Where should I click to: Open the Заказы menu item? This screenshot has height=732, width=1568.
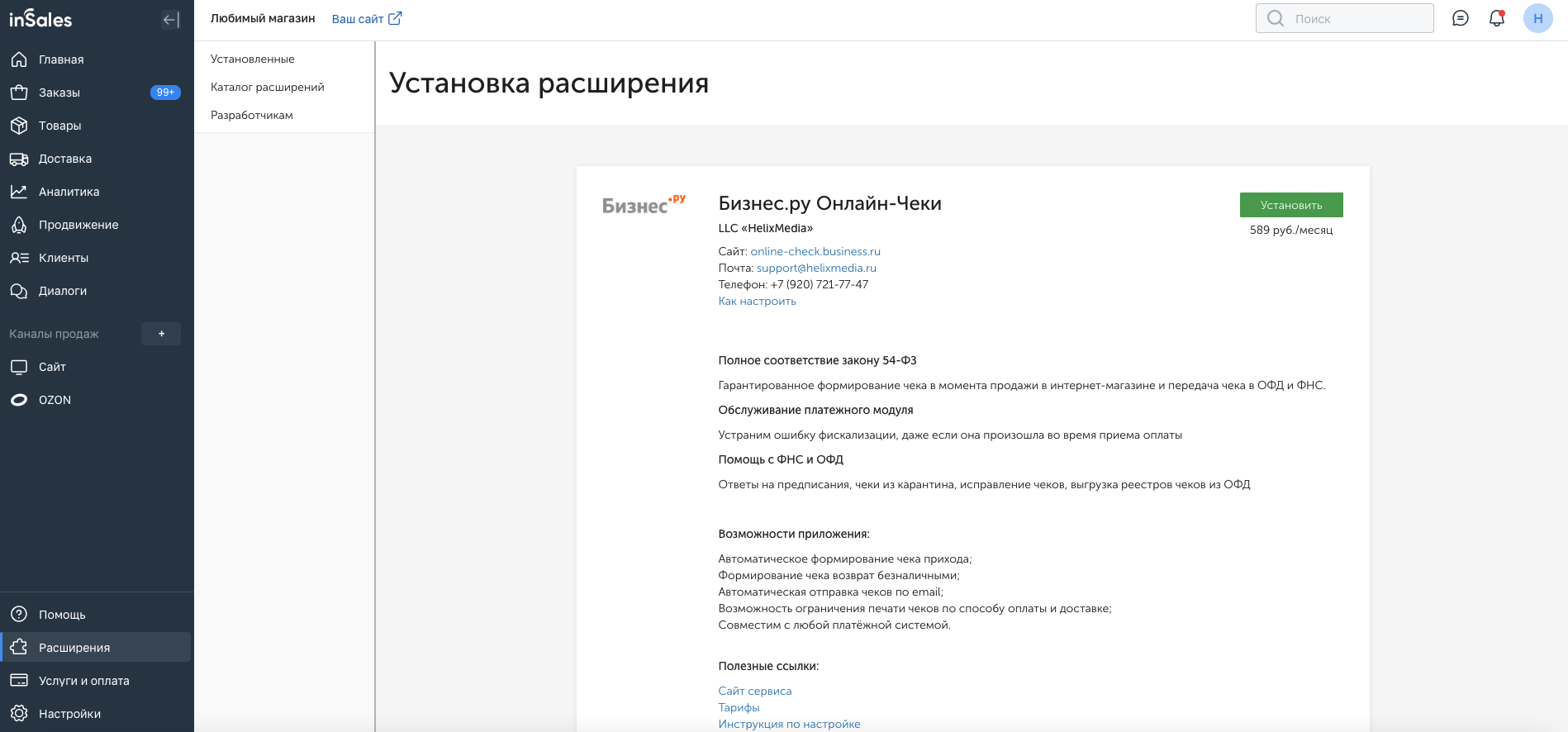click(96, 93)
